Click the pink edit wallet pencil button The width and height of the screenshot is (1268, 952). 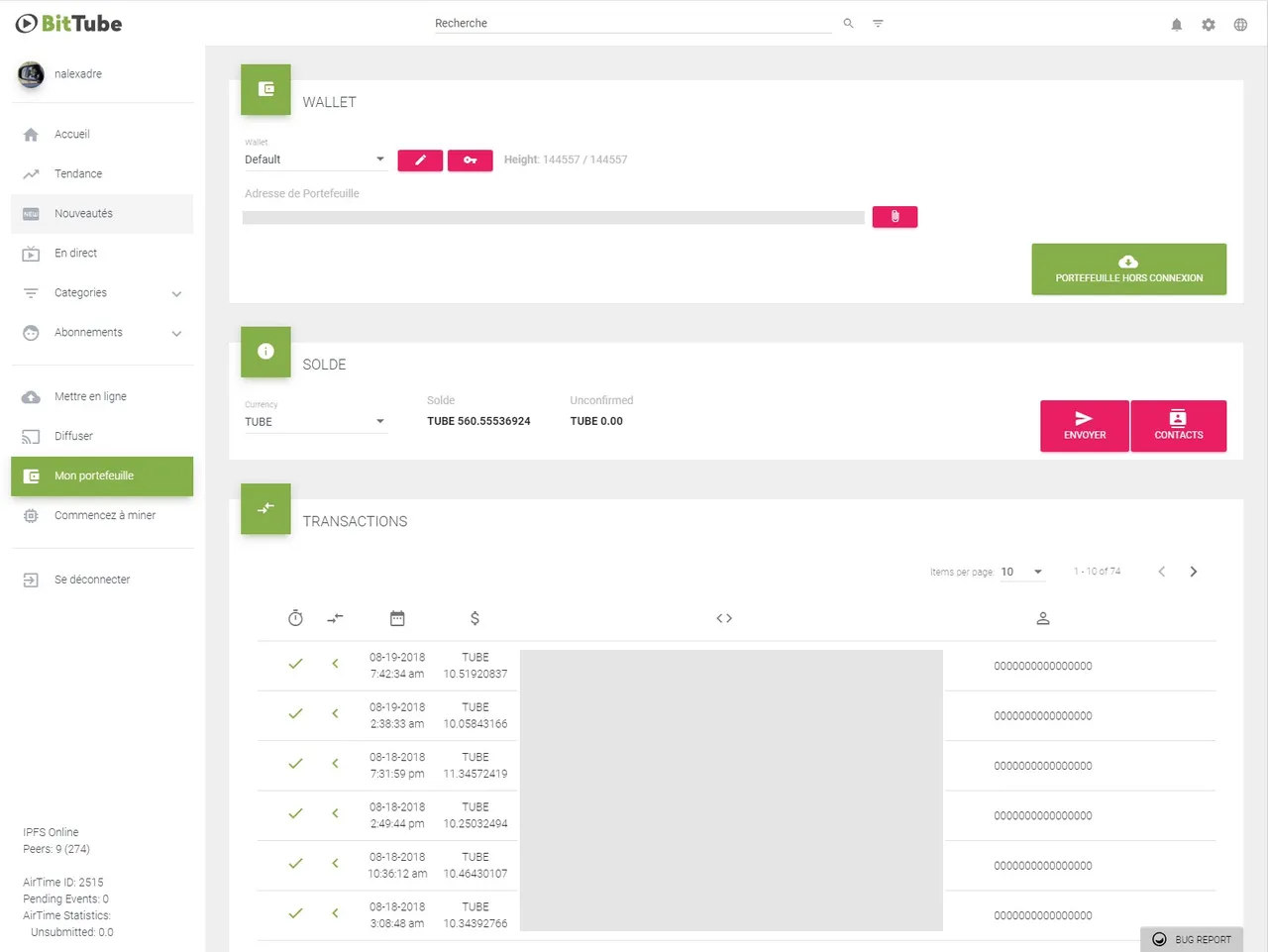(x=420, y=160)
